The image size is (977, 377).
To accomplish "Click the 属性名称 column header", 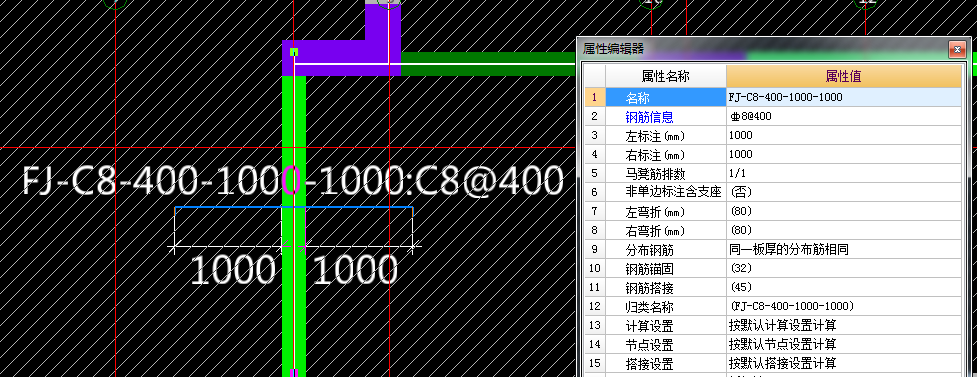I will (665, 77).
